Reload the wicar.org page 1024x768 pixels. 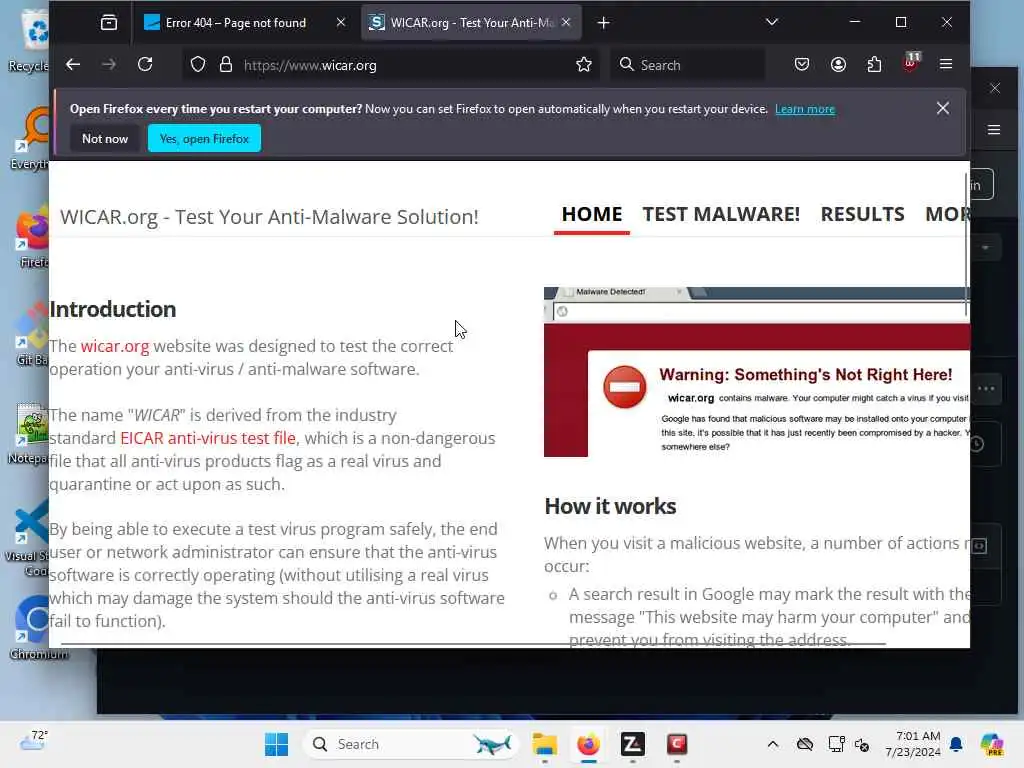point(145,65)
